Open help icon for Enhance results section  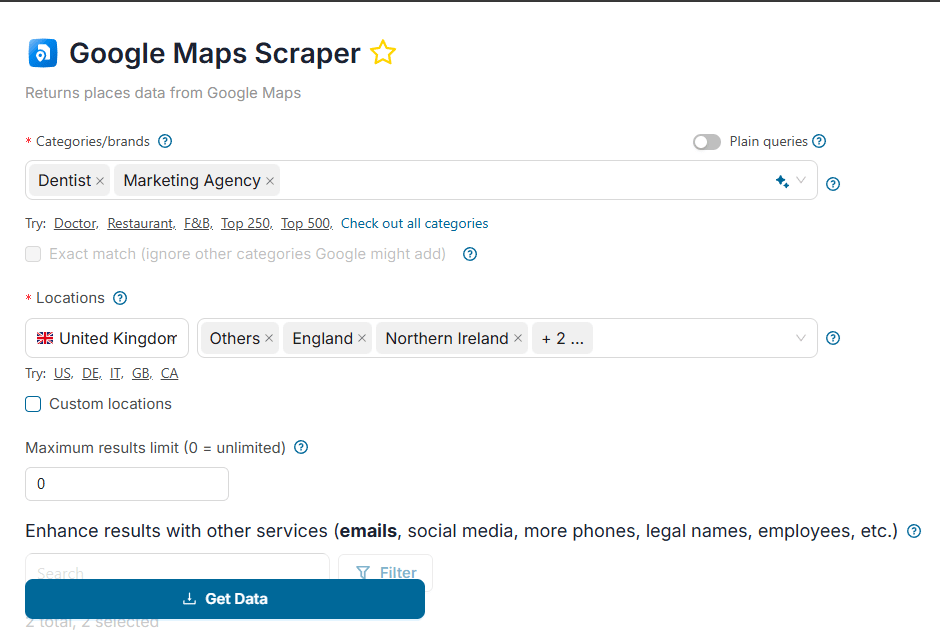pyautogui.click(x=914, y=531)
